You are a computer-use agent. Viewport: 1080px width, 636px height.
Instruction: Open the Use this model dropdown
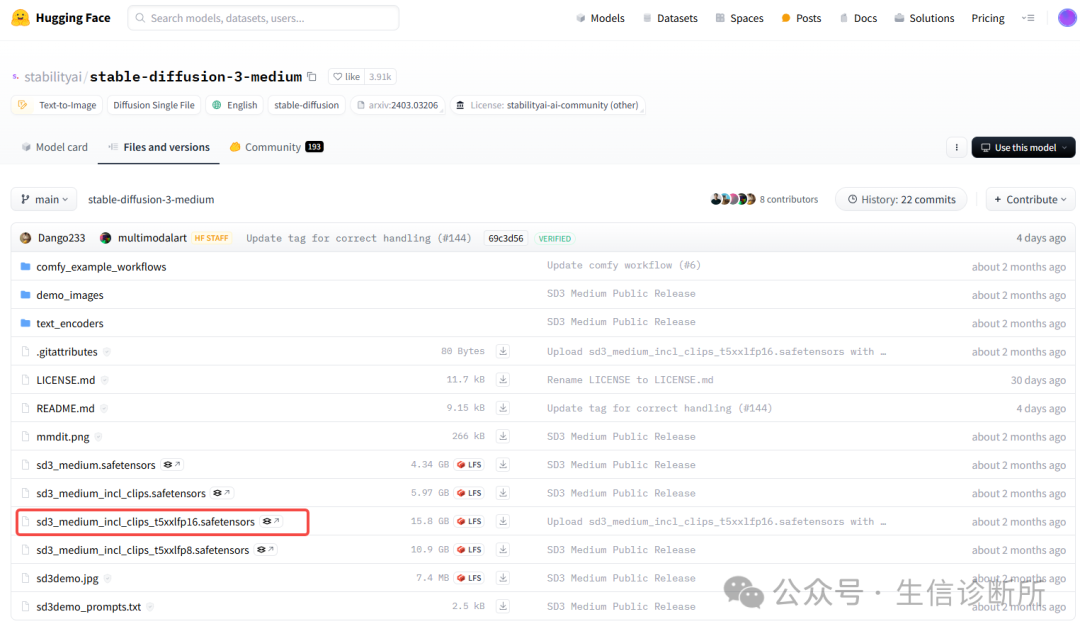pyautogui.click(x=1023, y=147)
